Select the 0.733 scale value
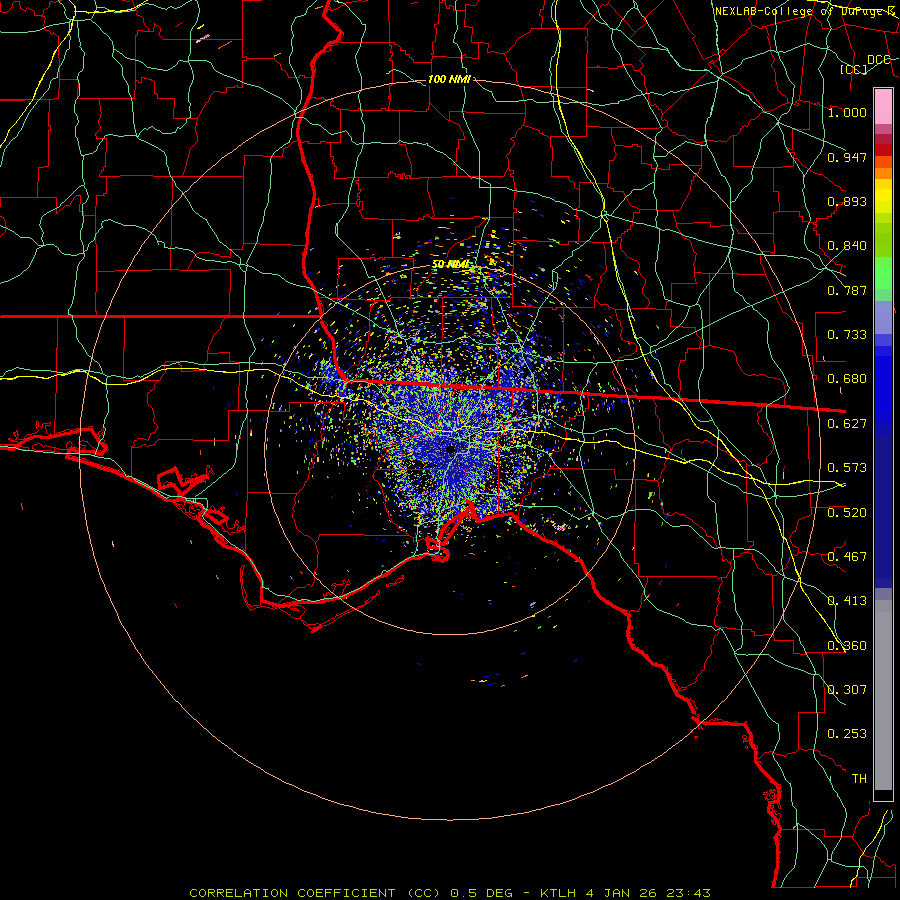Image resolution: width=900 pixels, height=900 pixels. [x=847, y=335]
